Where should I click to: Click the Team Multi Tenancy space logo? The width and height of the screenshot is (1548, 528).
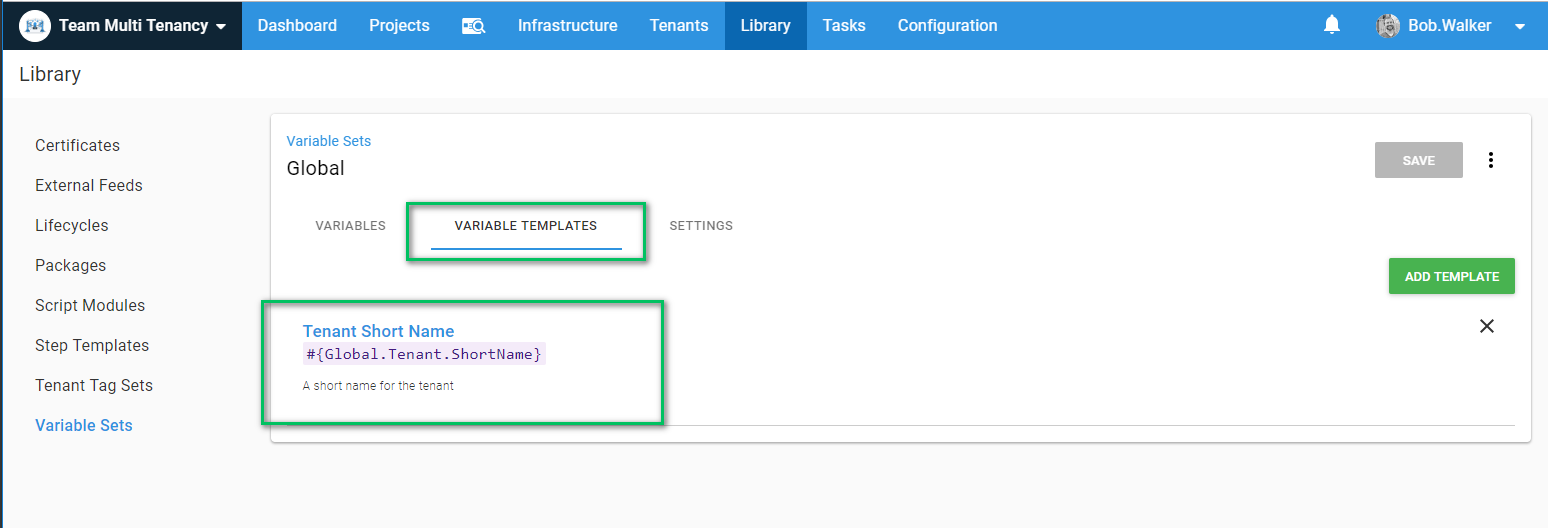pos(36,26)
